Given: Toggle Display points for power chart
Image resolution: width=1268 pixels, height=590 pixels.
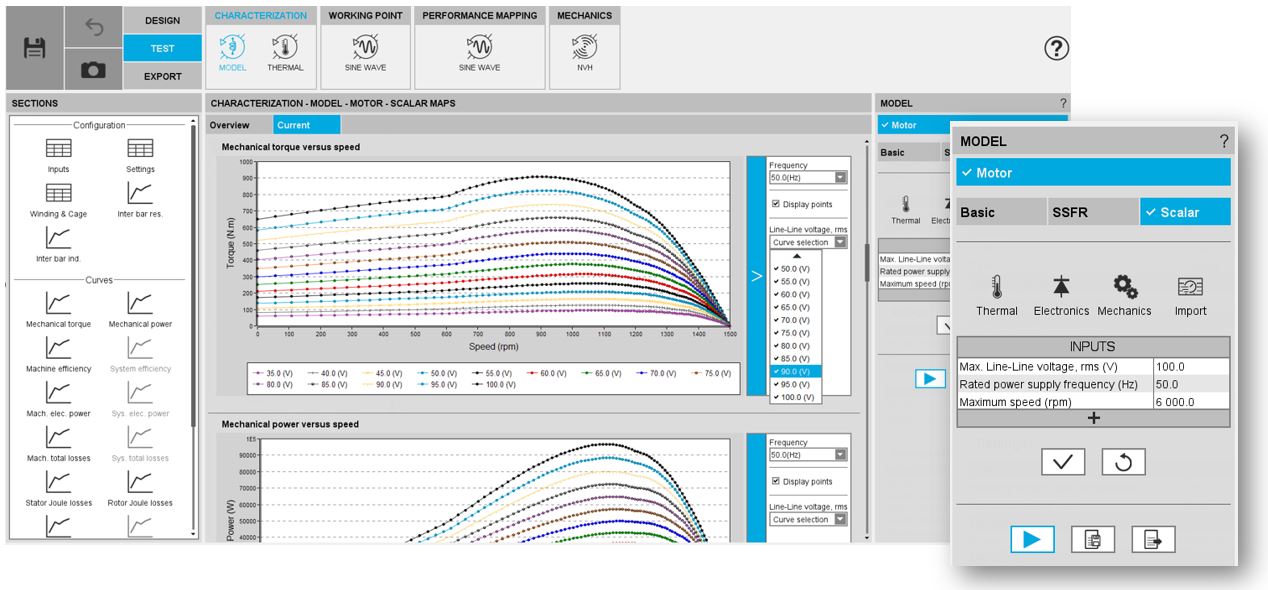Looking at the screenshot, I should coord(776,482).
